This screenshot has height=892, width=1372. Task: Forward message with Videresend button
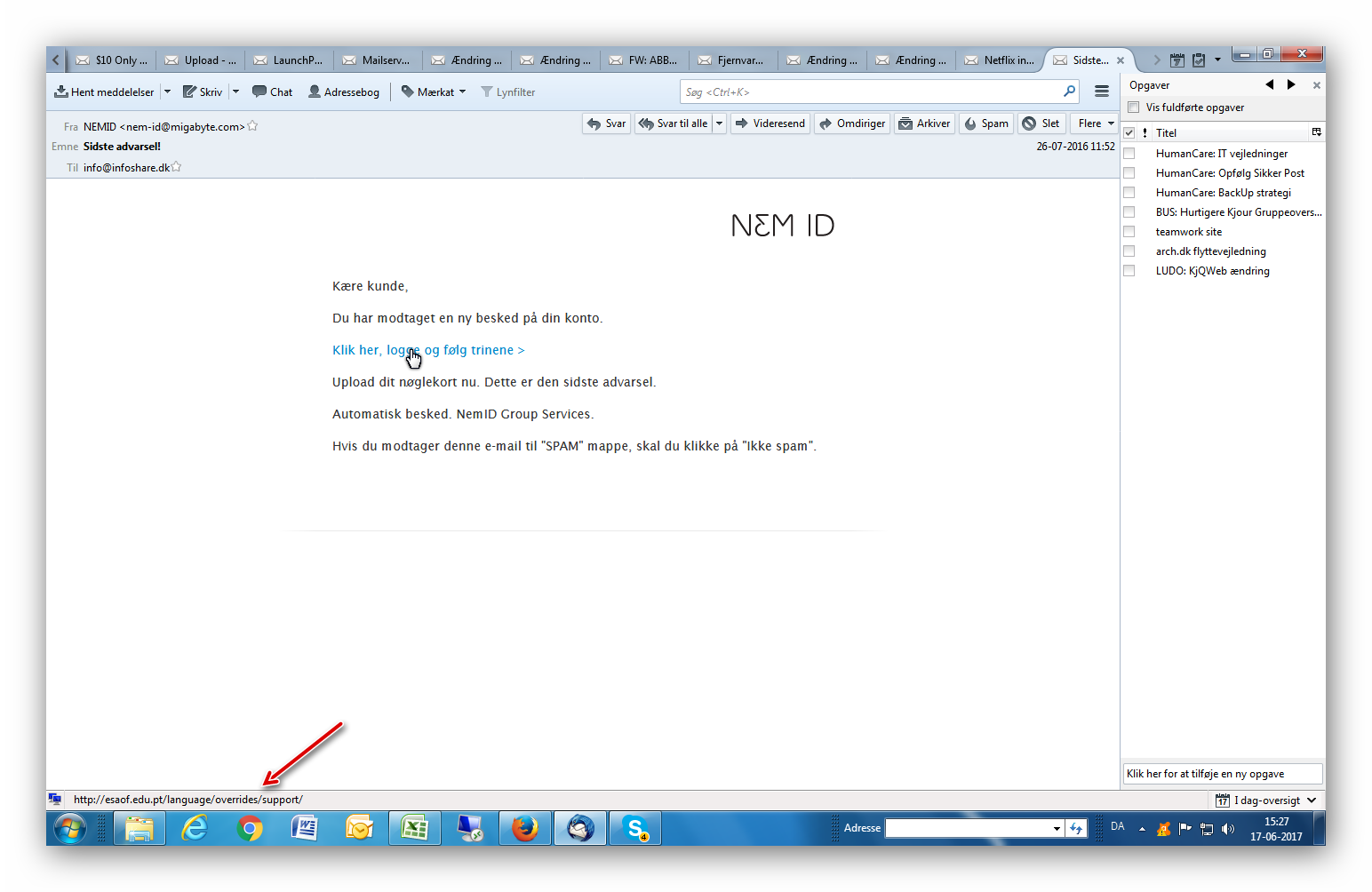[770, 123]
